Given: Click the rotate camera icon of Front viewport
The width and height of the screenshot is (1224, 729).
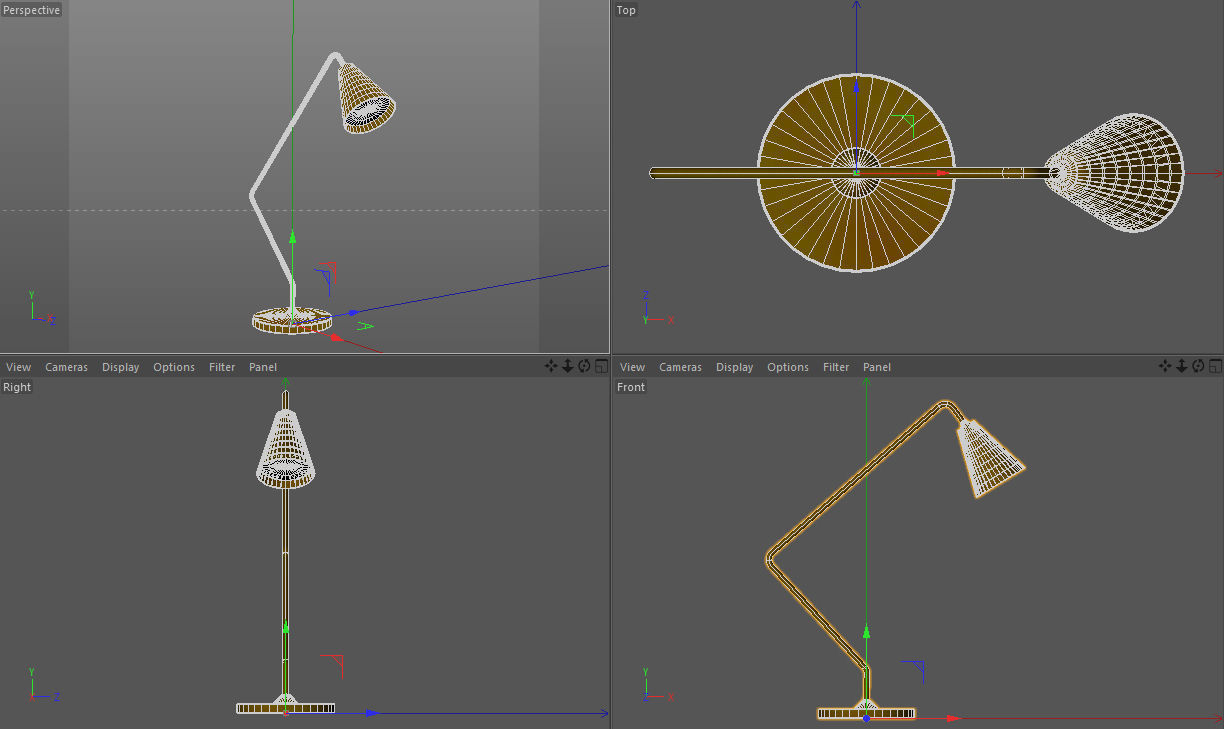Looking at the screenshot, I should 1198,366.
